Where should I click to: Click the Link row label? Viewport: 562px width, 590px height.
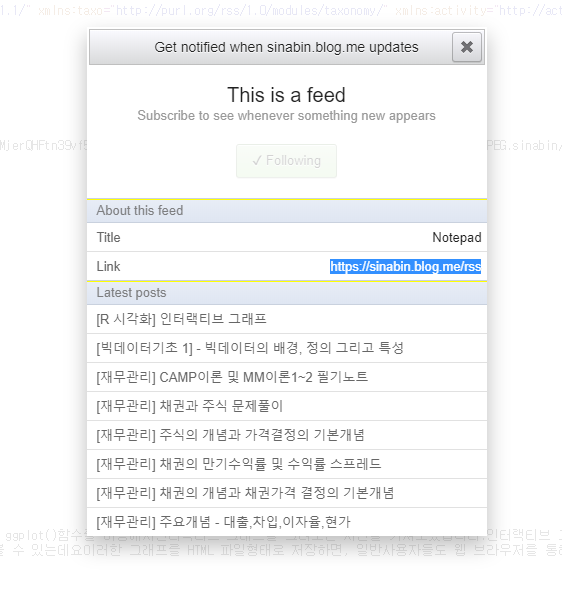tap(108, 266)
